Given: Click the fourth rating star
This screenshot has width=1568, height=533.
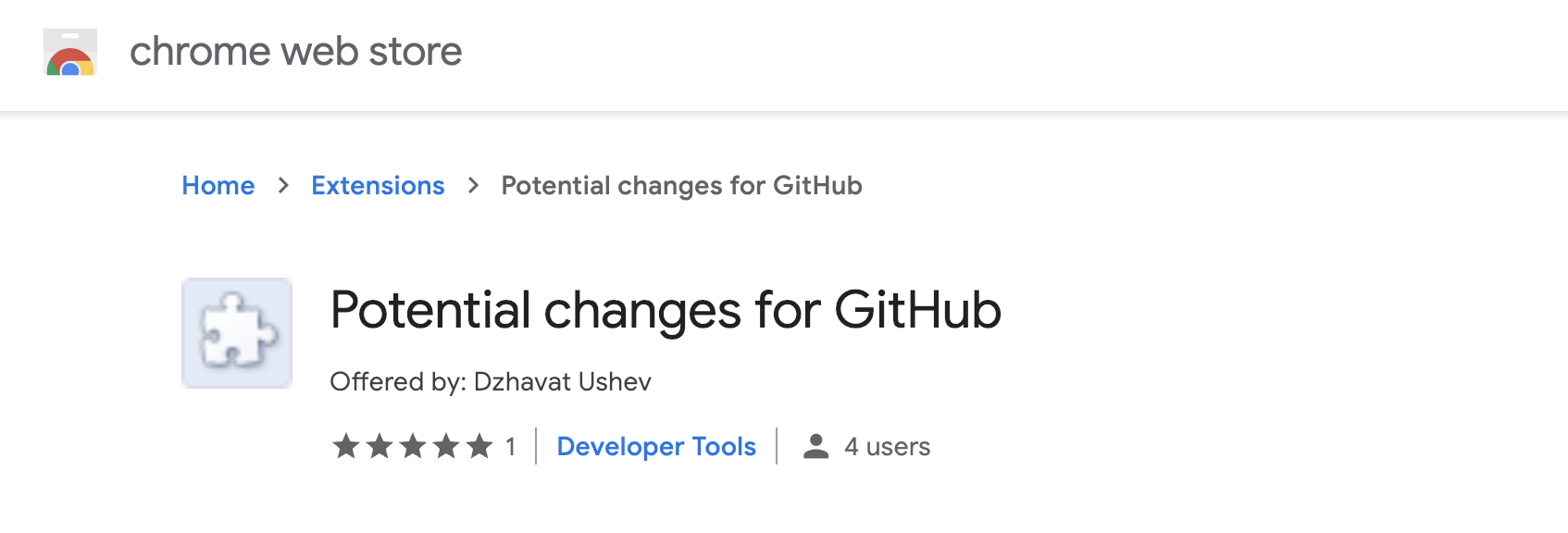Looking at the screenshot, I should [446, 447].
